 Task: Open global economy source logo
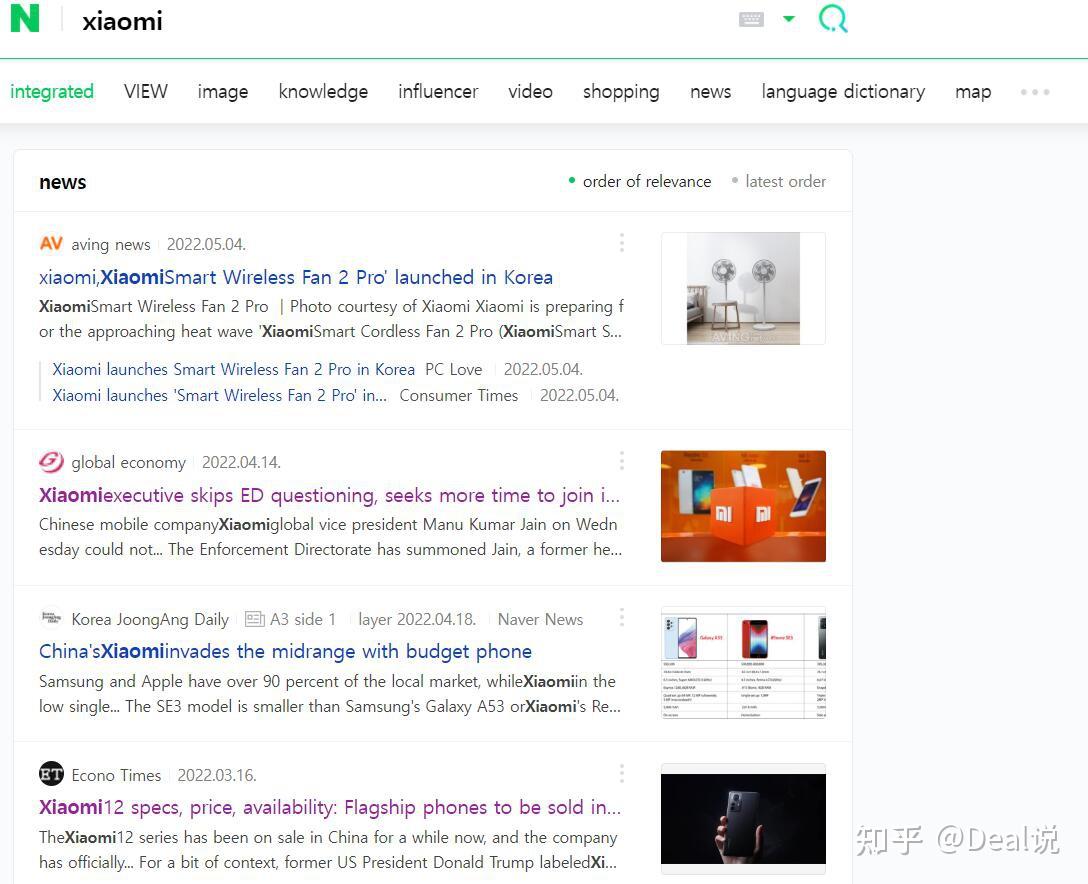pos(51,461)
